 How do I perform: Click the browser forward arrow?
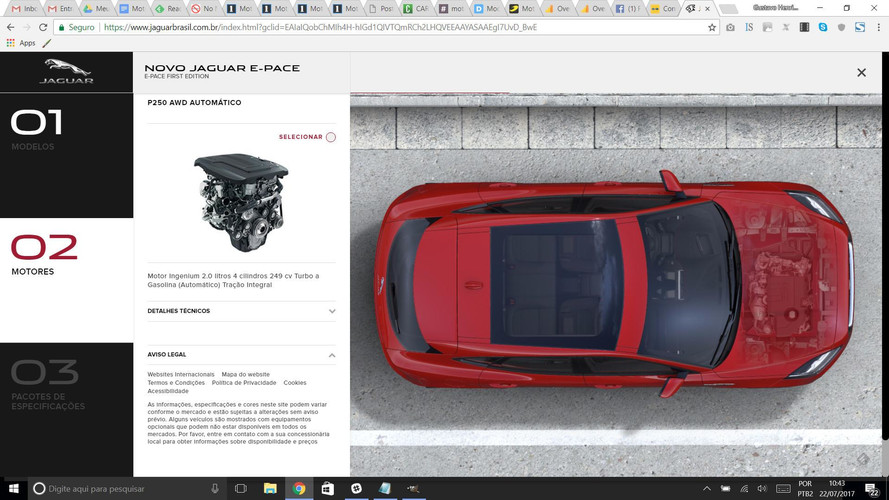[27, 27]
